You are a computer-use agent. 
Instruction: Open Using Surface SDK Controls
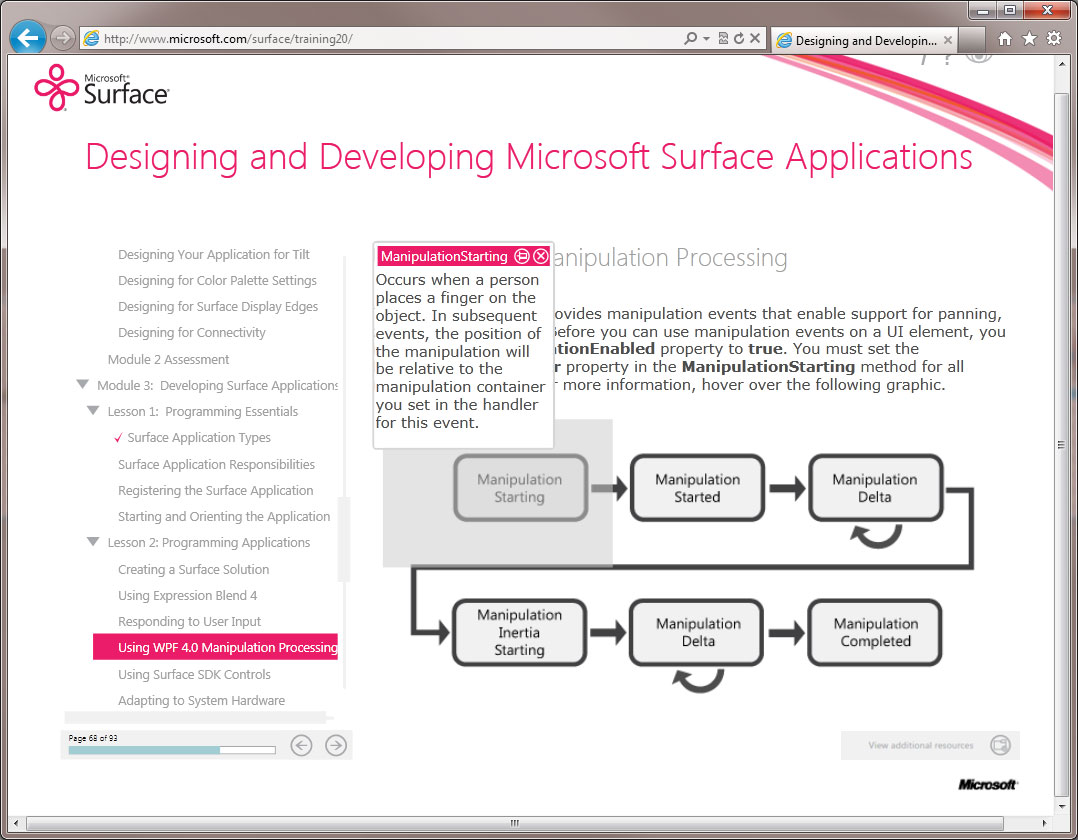click(195, 675)
